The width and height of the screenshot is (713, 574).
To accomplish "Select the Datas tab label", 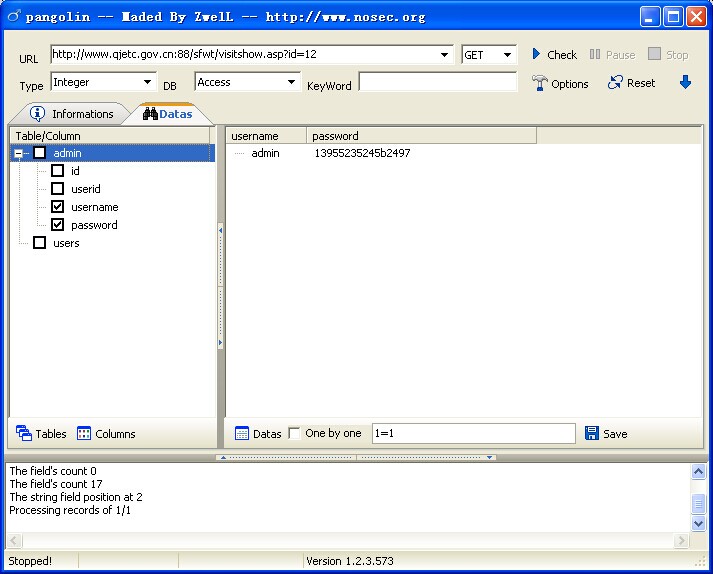I will click(176, 114).
